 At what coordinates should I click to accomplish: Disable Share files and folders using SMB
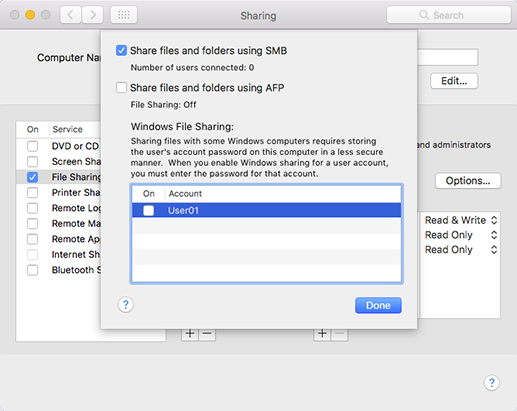click(121, 51)
